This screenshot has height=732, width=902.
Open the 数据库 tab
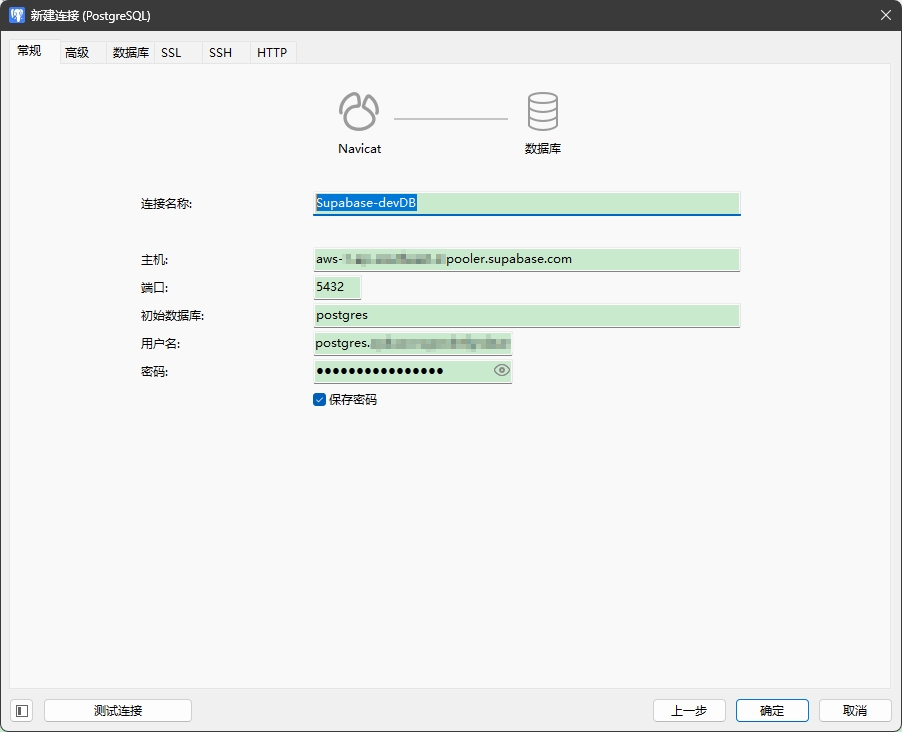(x=131, y=52)
